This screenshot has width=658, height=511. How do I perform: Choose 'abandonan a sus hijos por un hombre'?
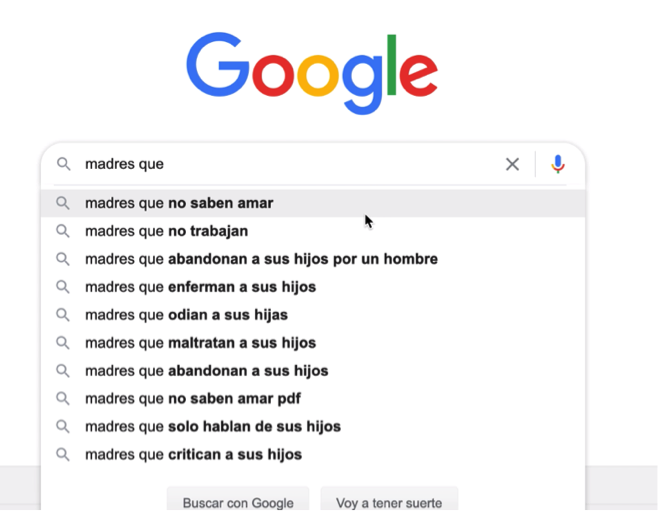pos(313,259)
